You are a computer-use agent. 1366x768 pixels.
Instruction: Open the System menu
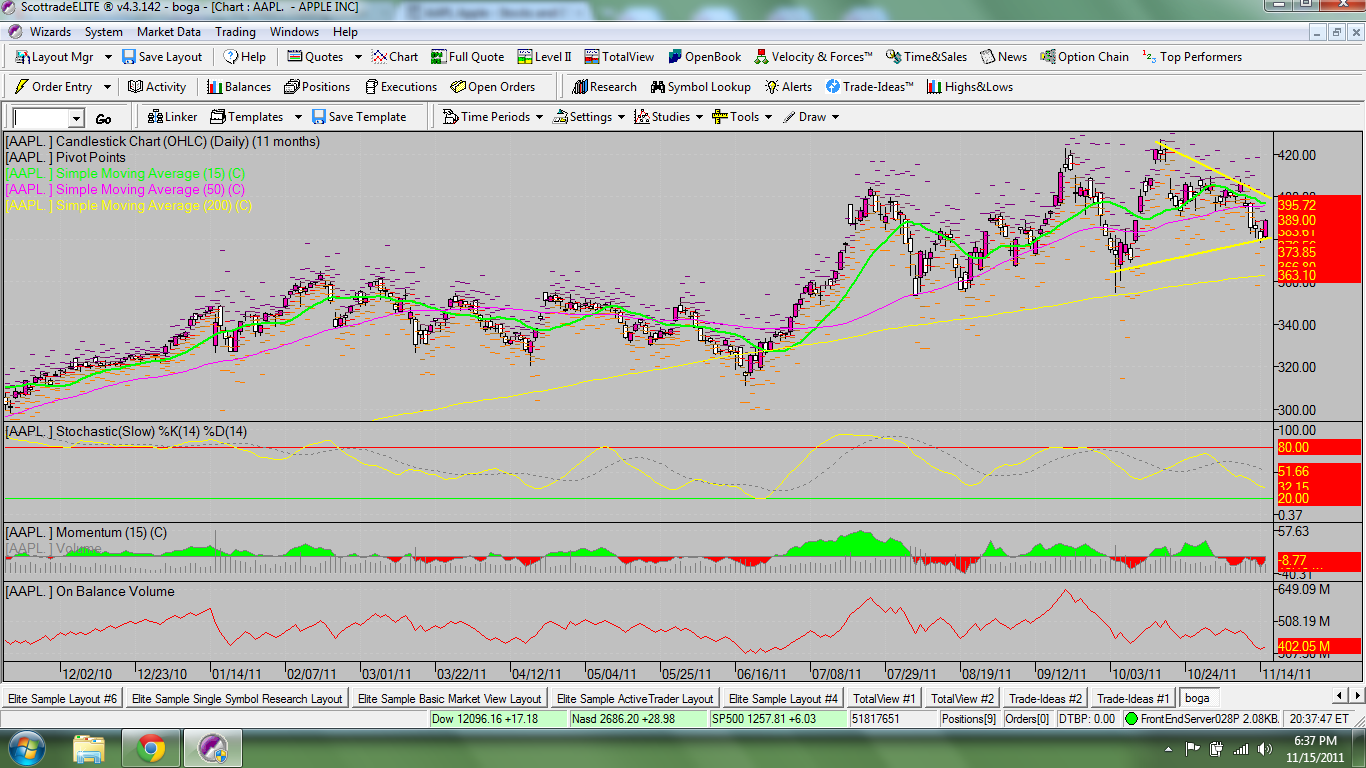click(x=104, y=32)
